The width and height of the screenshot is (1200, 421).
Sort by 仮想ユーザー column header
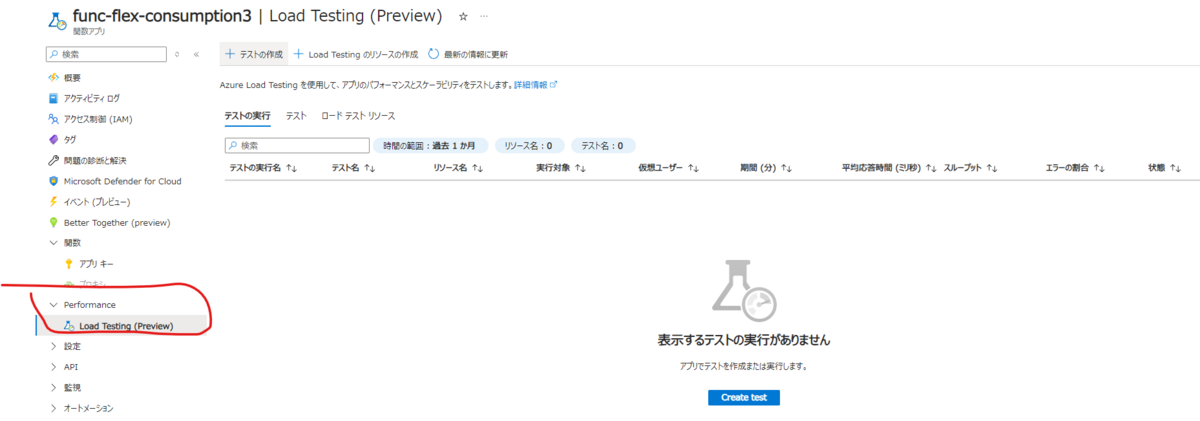[x=667, y=169]
